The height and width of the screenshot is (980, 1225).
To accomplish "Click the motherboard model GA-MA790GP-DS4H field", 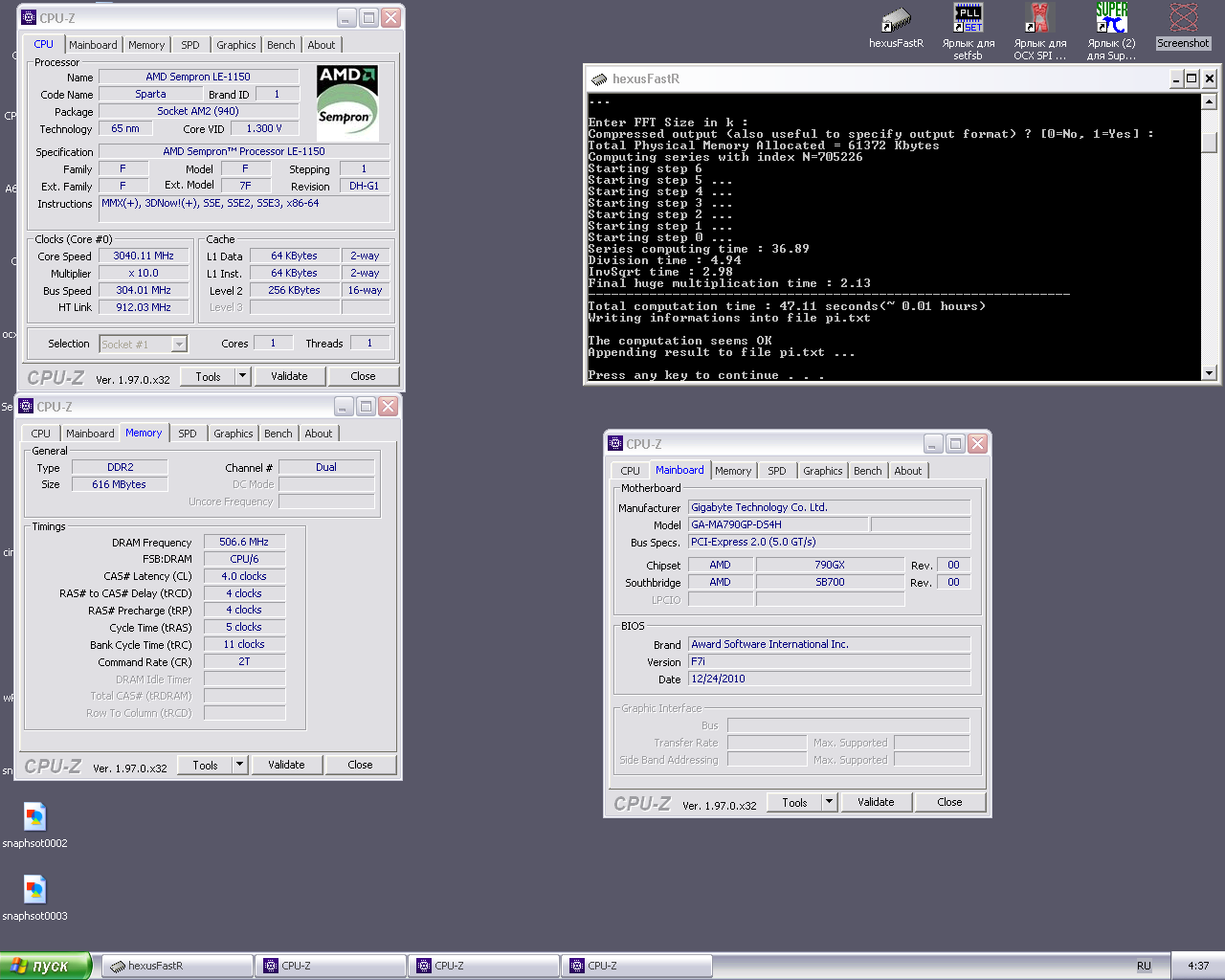I will click(x=778, y=524).
